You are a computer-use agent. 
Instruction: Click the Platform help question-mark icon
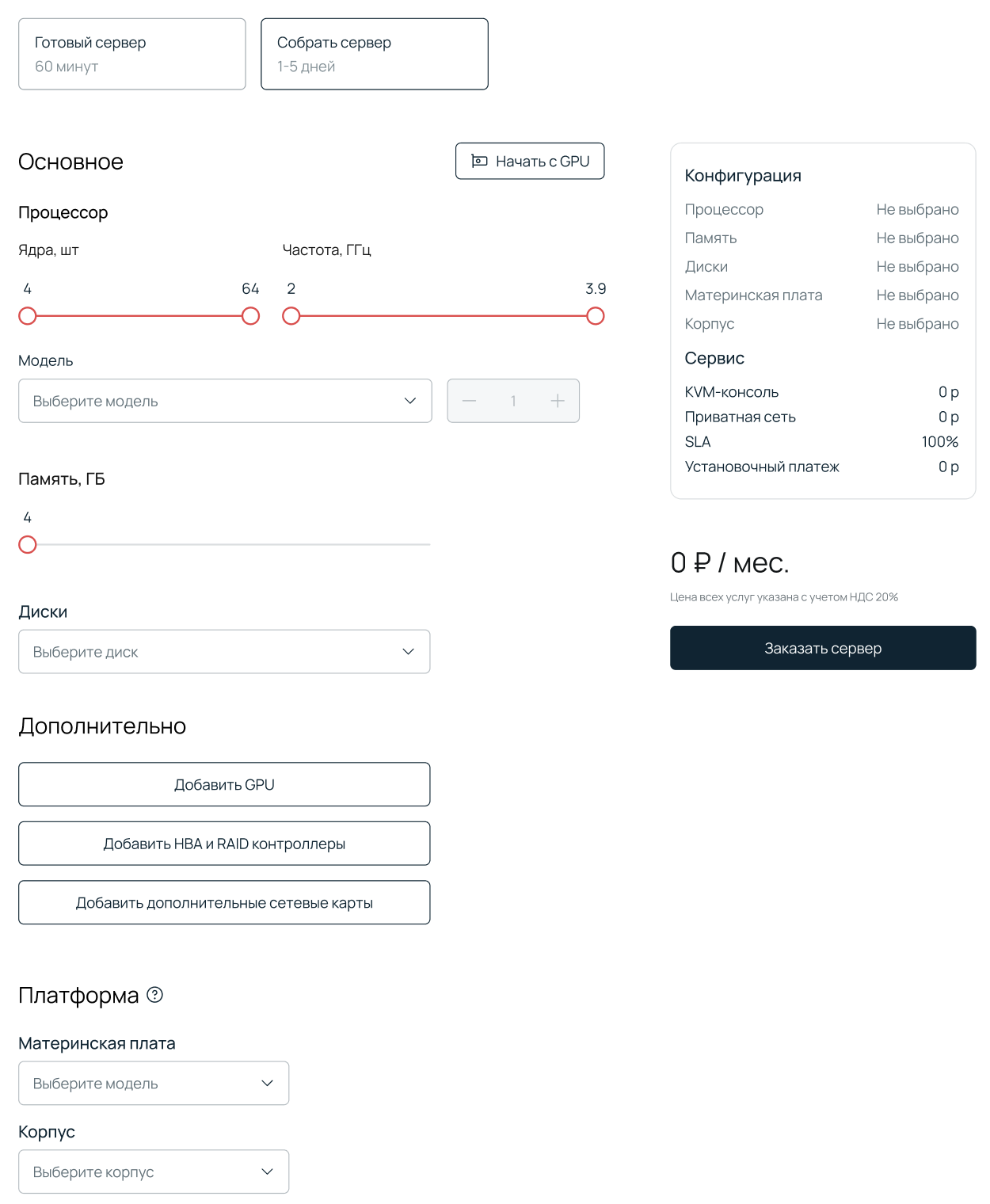pyautogui.click(x=155, y=995)
